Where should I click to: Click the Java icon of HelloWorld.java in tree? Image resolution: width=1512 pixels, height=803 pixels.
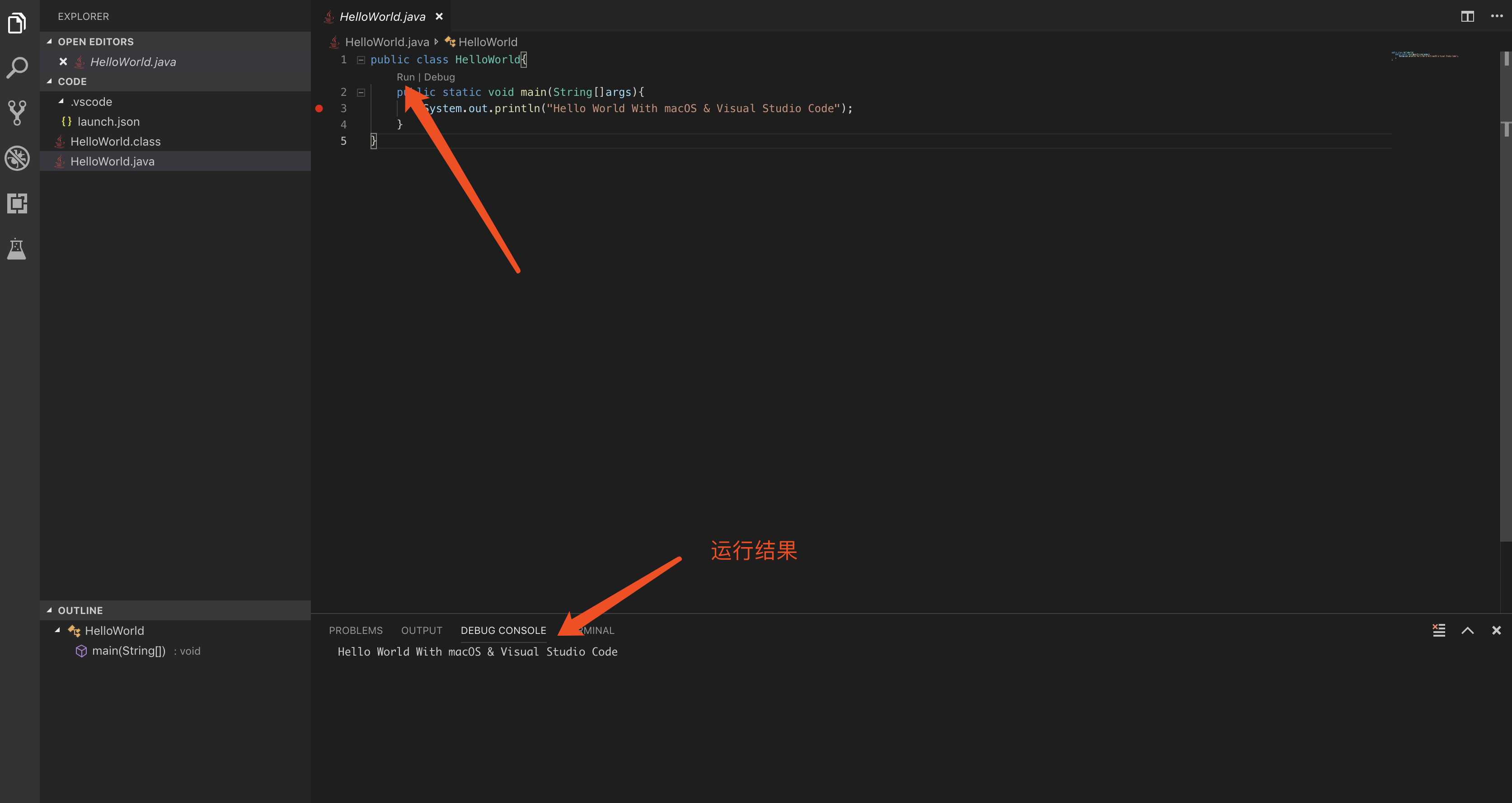point(59,161)
